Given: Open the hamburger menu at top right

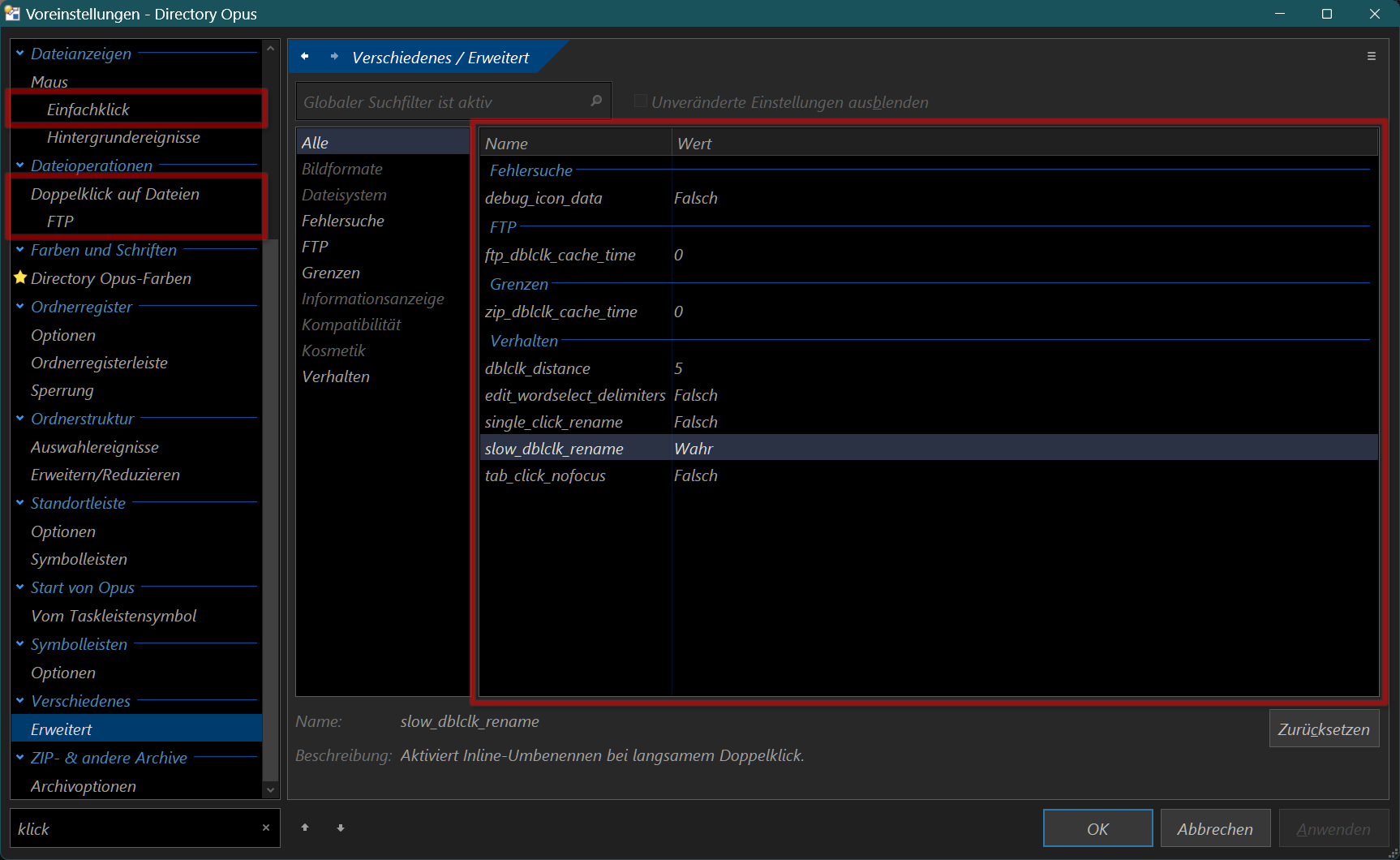Looking at the screenshot, I should (1372, 56).
